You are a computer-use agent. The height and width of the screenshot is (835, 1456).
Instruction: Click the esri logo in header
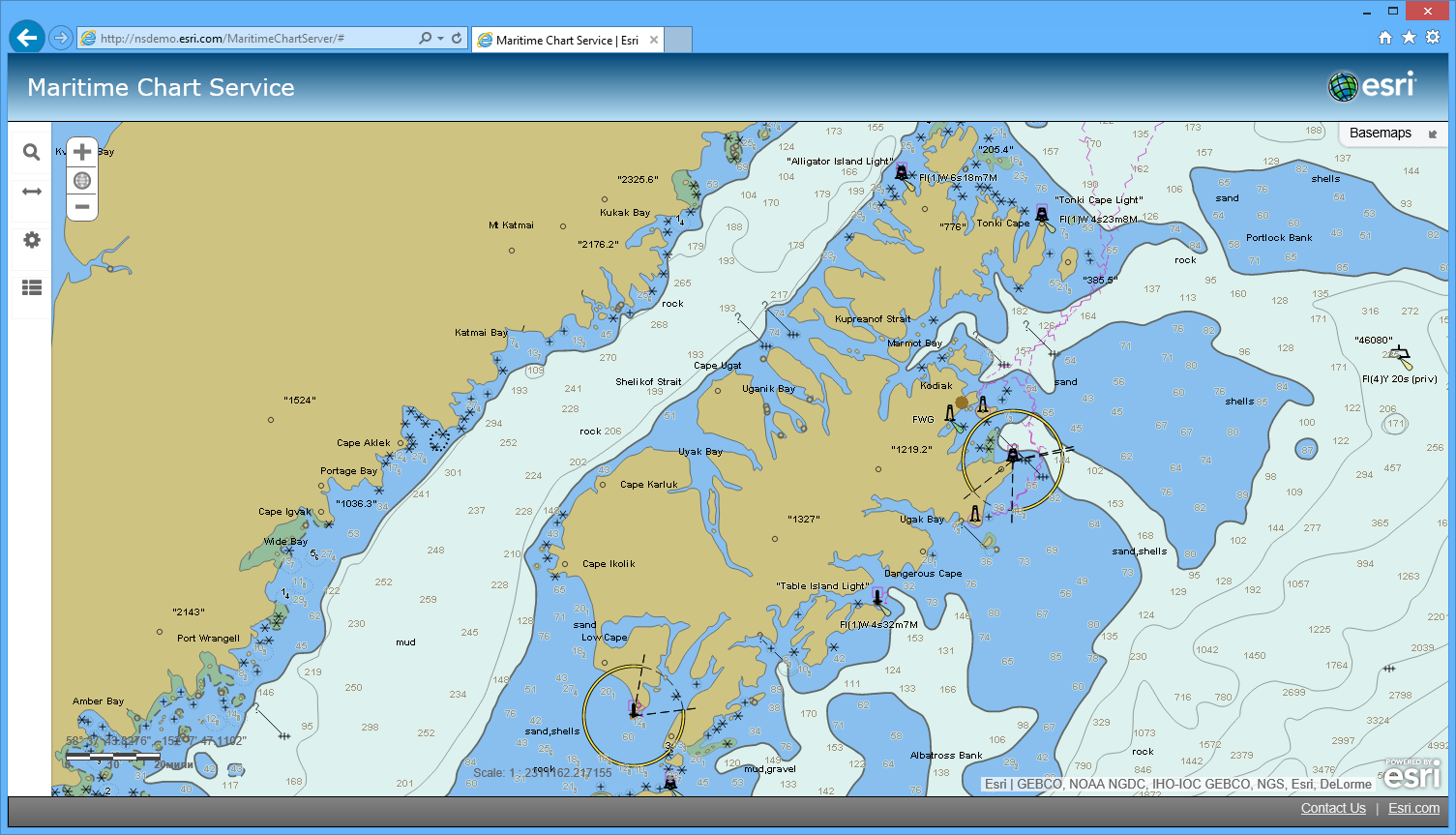pos(1372,86)
